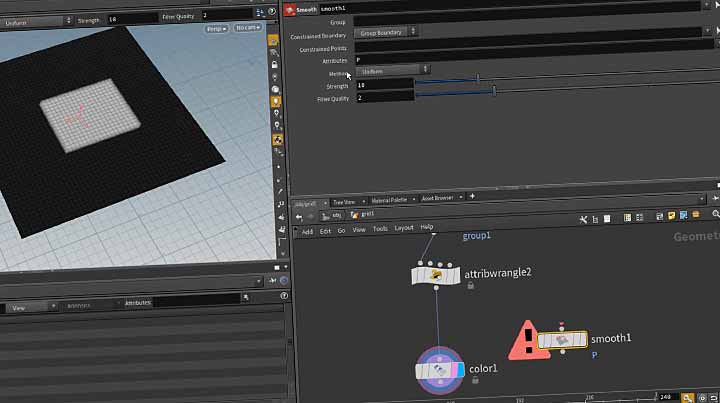Image resolution: width=720 pixels, height=403 pixels.
Task: Open the Layout menu in network editor
Action: click(x=403, y=229)
